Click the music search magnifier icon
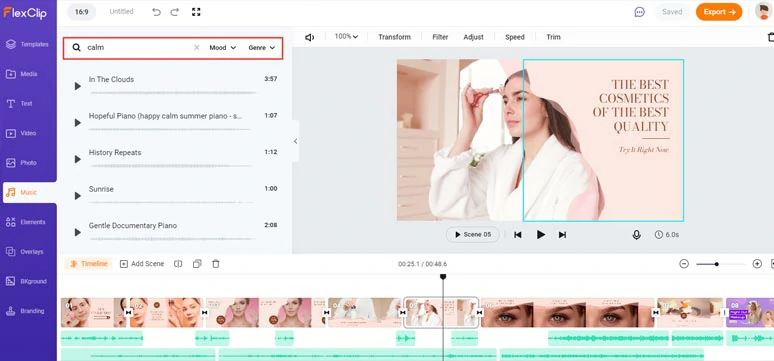 77,48
